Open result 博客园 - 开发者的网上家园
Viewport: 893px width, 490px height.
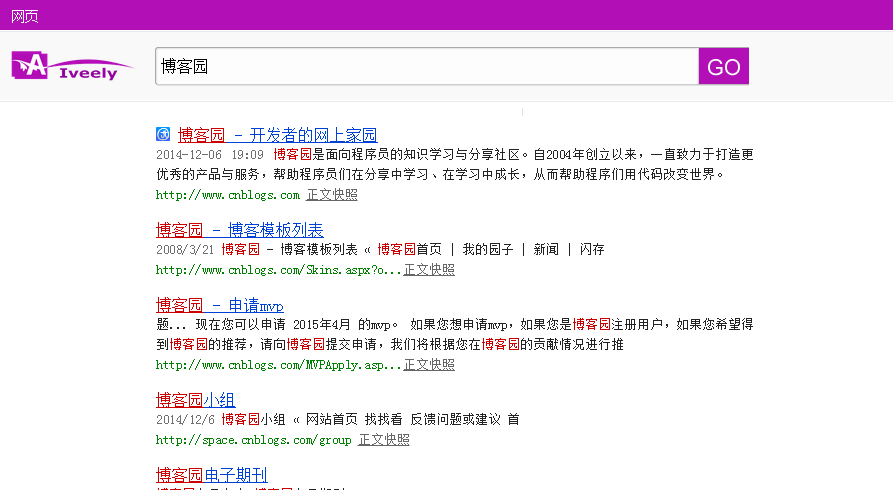pos(277,135)
